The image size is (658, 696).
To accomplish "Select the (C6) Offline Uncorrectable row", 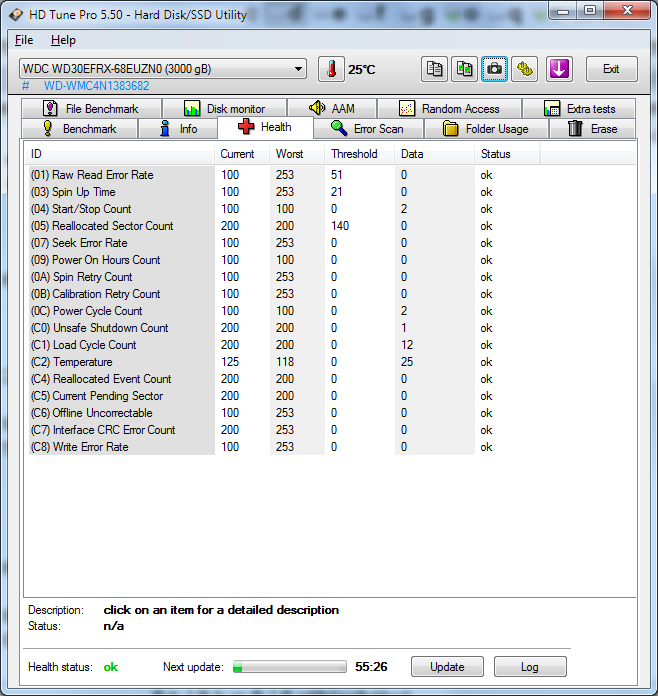I will click(x=284, y=413).
